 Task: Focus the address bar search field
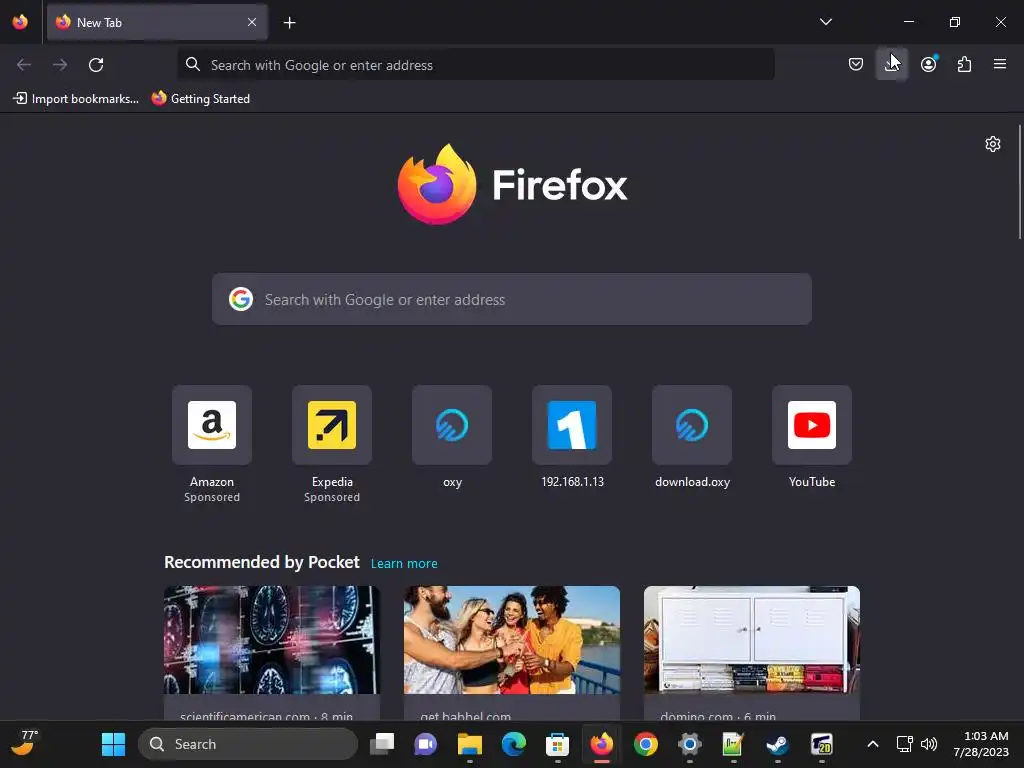[x=475, y=65]
